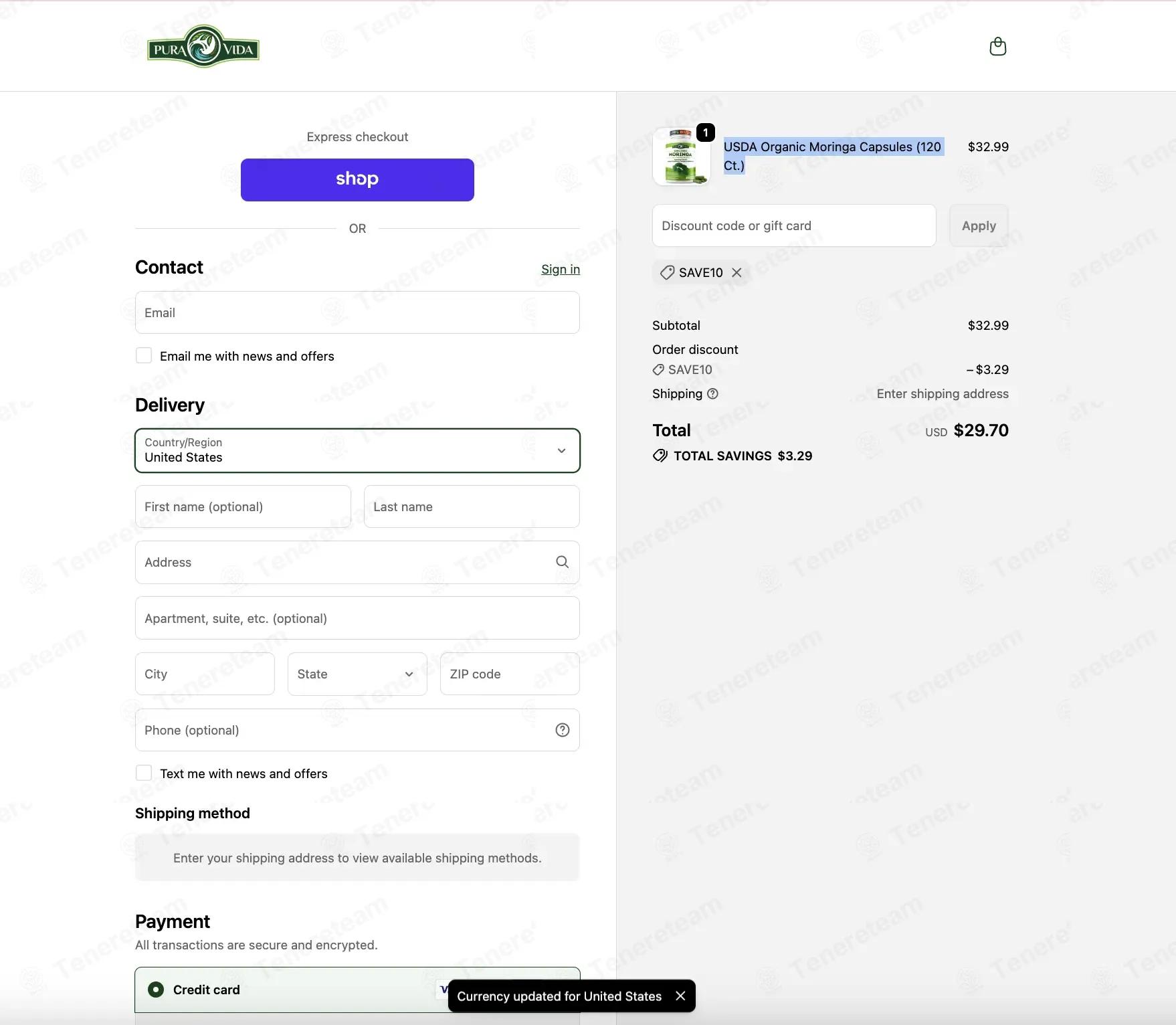1176x1025 pixels.
Task: Focus the Apartment, suite field
Action: pos(357,618)
